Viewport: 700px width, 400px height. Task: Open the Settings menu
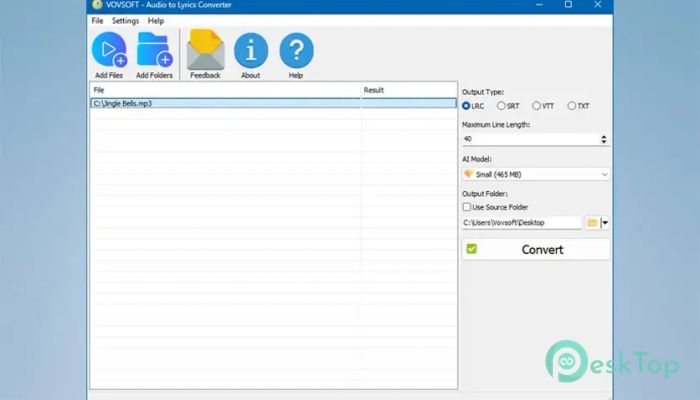click(125, 21)
